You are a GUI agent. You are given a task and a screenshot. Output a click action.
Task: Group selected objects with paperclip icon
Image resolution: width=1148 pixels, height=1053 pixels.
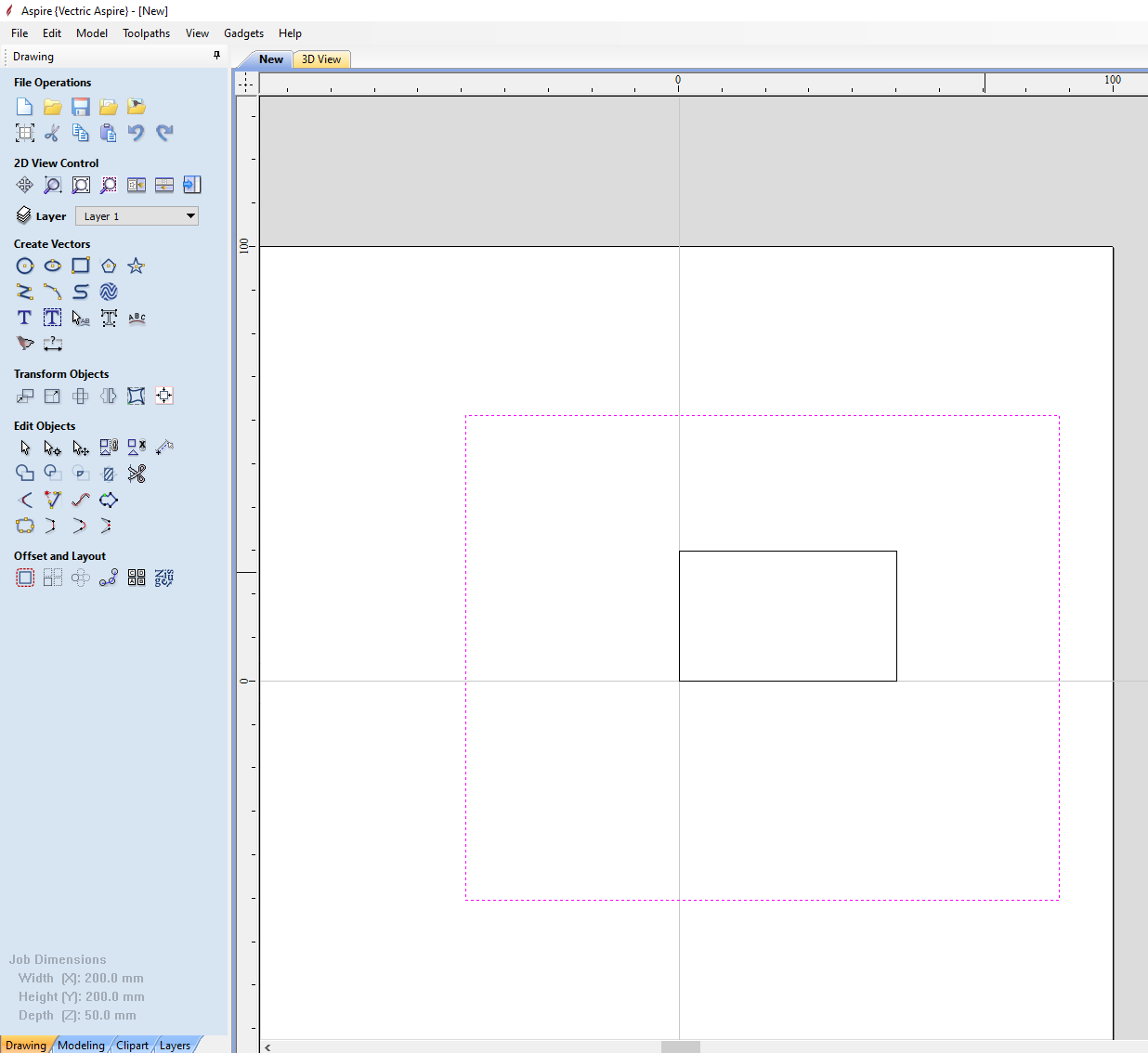pyautogui.click(x=109, y=448)
